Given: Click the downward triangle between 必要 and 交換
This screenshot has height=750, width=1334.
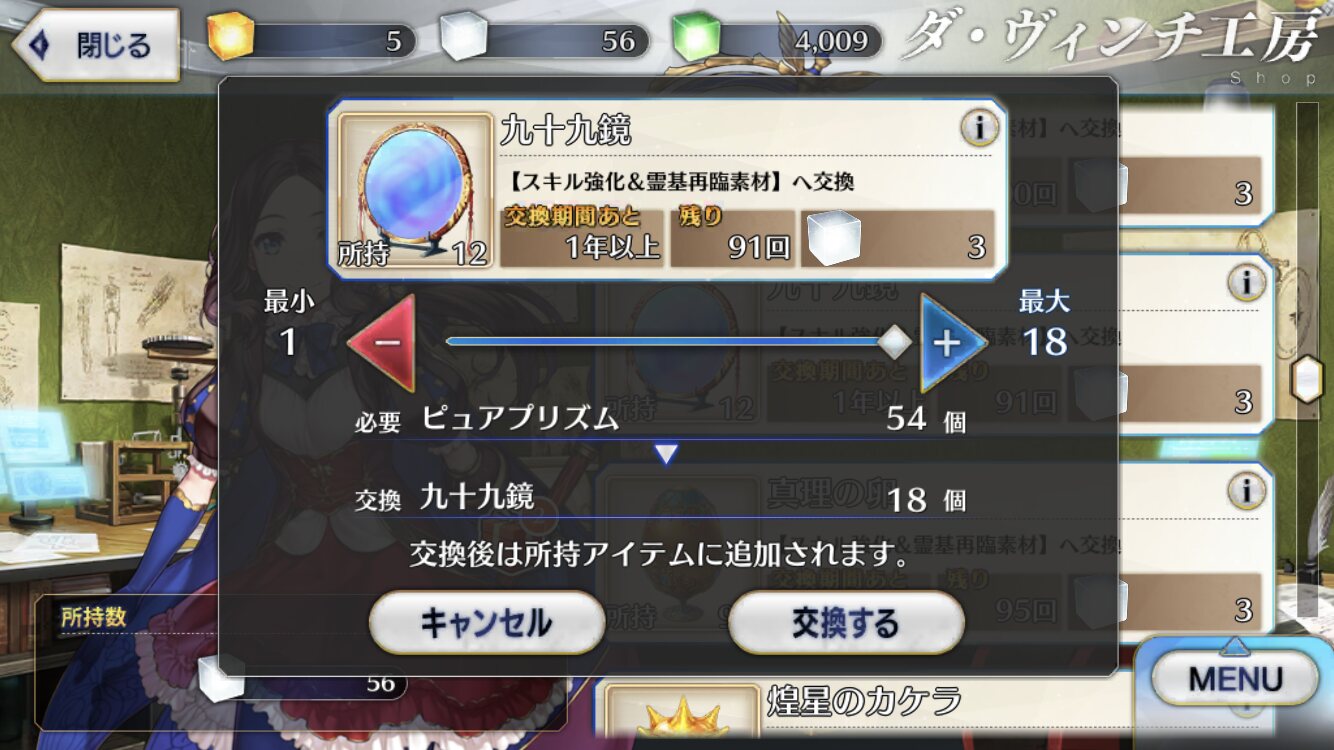Looking at the screenshot, I should [666, 455].
